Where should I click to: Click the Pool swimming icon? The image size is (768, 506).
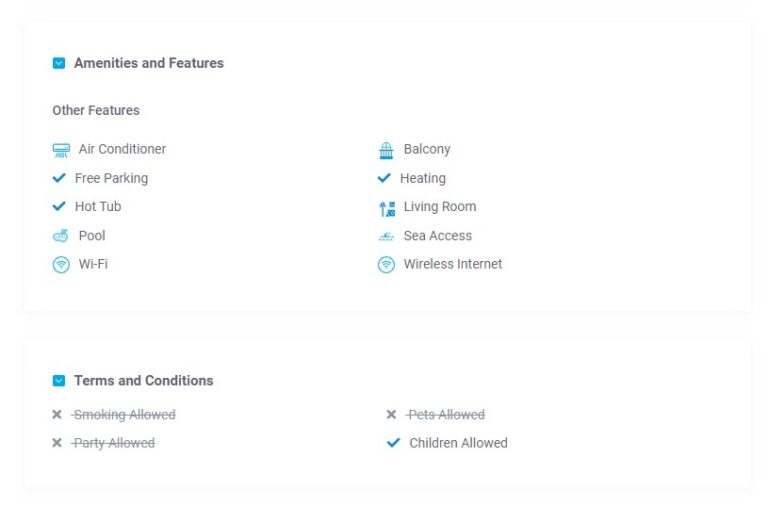(61, 236)
